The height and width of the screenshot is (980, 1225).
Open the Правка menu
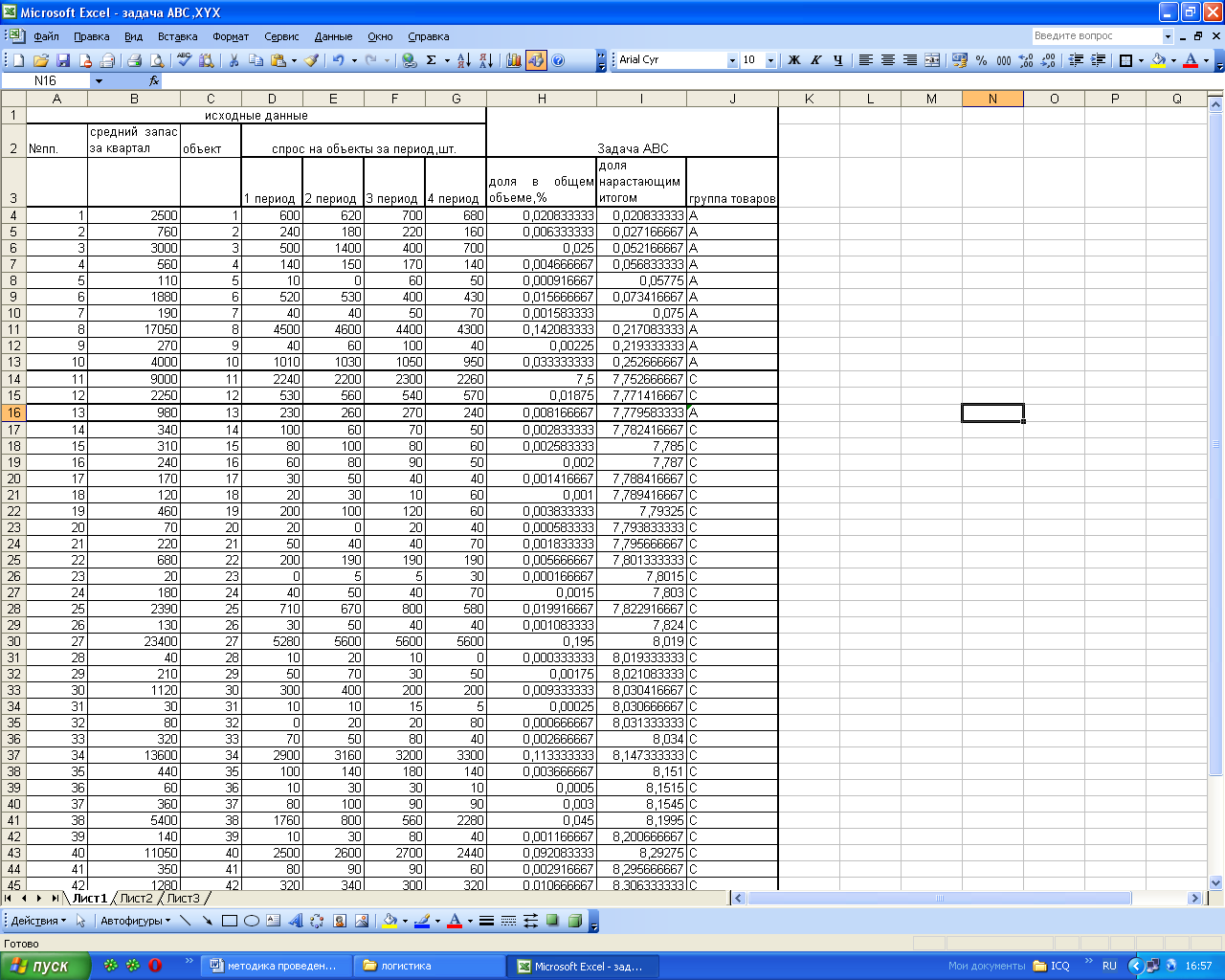click(x=91, y=36)
